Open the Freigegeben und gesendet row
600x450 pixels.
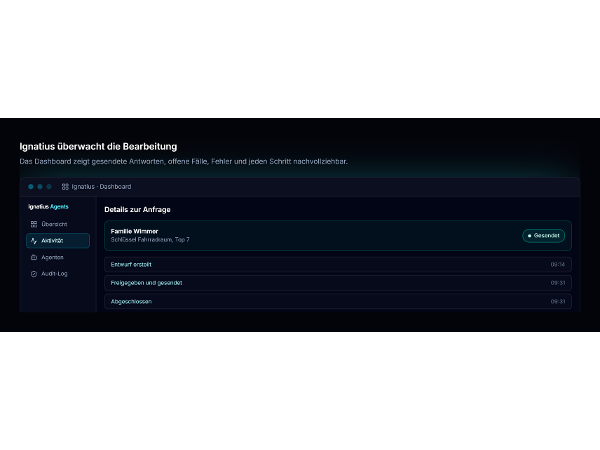(x=338, y=283)
